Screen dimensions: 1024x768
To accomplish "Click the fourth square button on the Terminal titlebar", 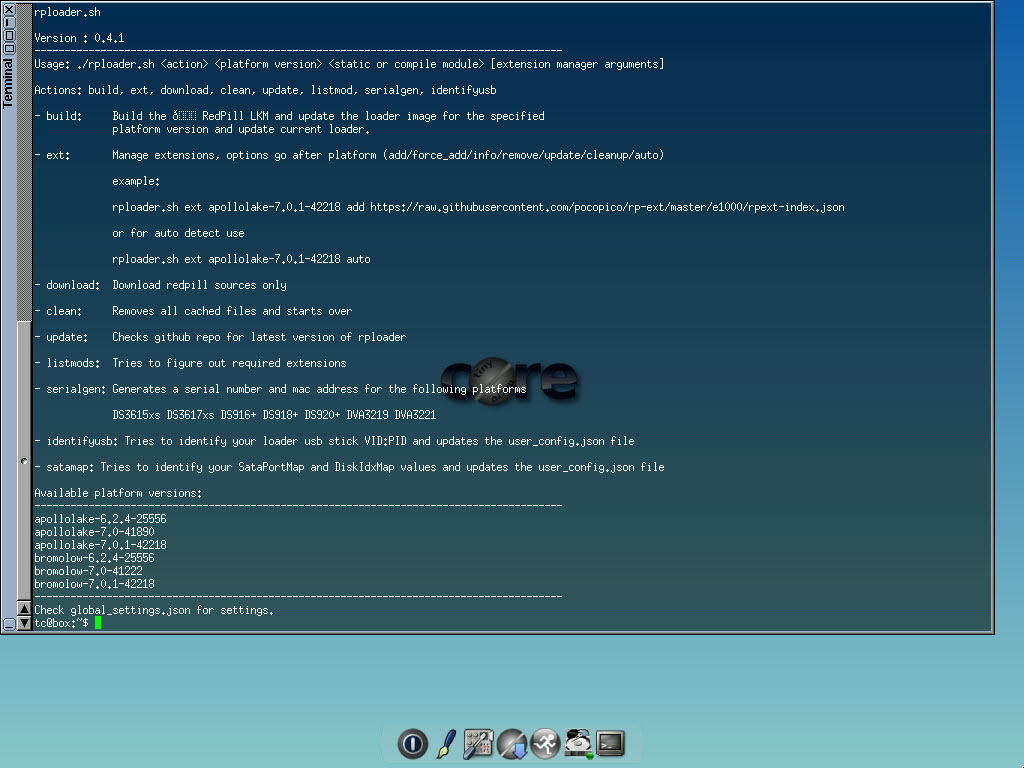I will click(x=9, y=47).
